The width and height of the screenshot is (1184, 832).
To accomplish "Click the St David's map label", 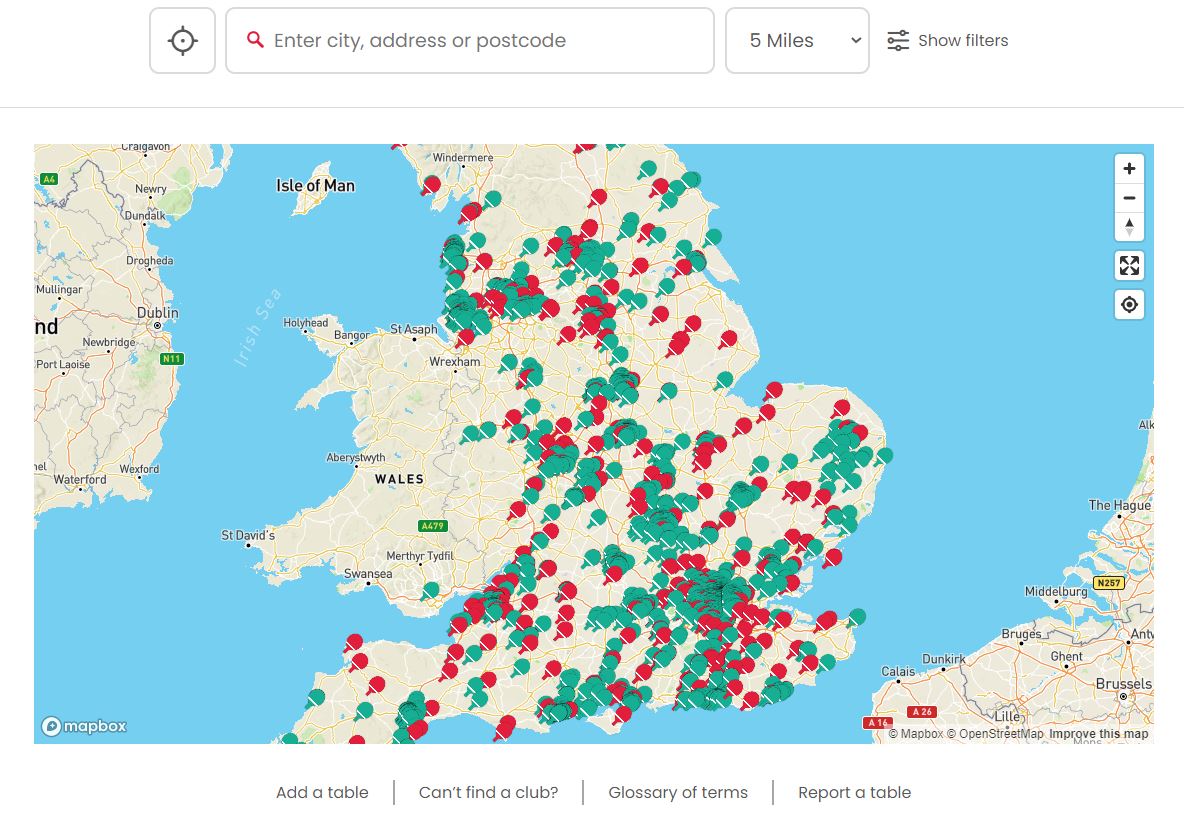I will 248,535.
